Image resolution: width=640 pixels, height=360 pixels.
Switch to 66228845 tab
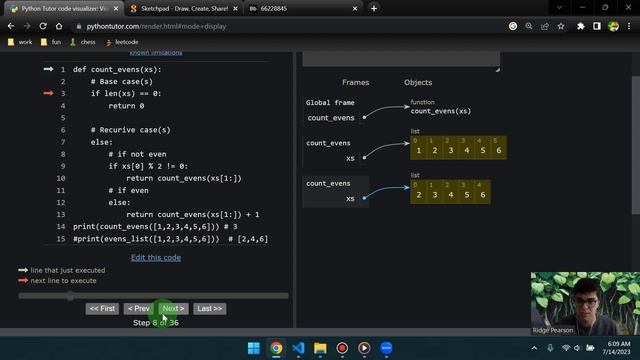pyautogui.click(x=303, y=9)
